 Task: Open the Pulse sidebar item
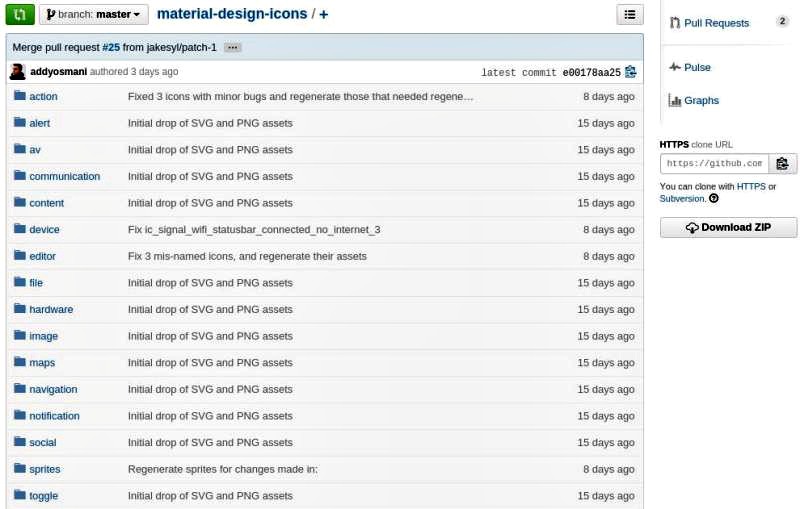(x=697, y=67)
